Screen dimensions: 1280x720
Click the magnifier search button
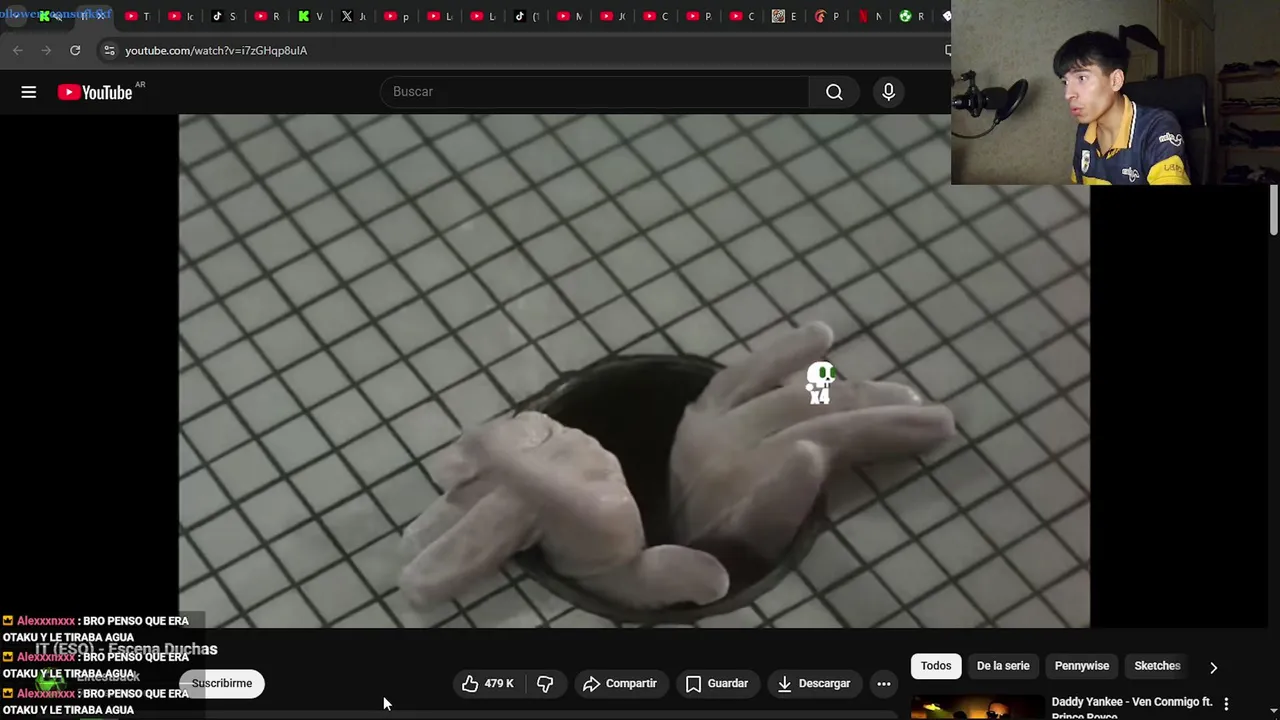(x=834, y=92)
